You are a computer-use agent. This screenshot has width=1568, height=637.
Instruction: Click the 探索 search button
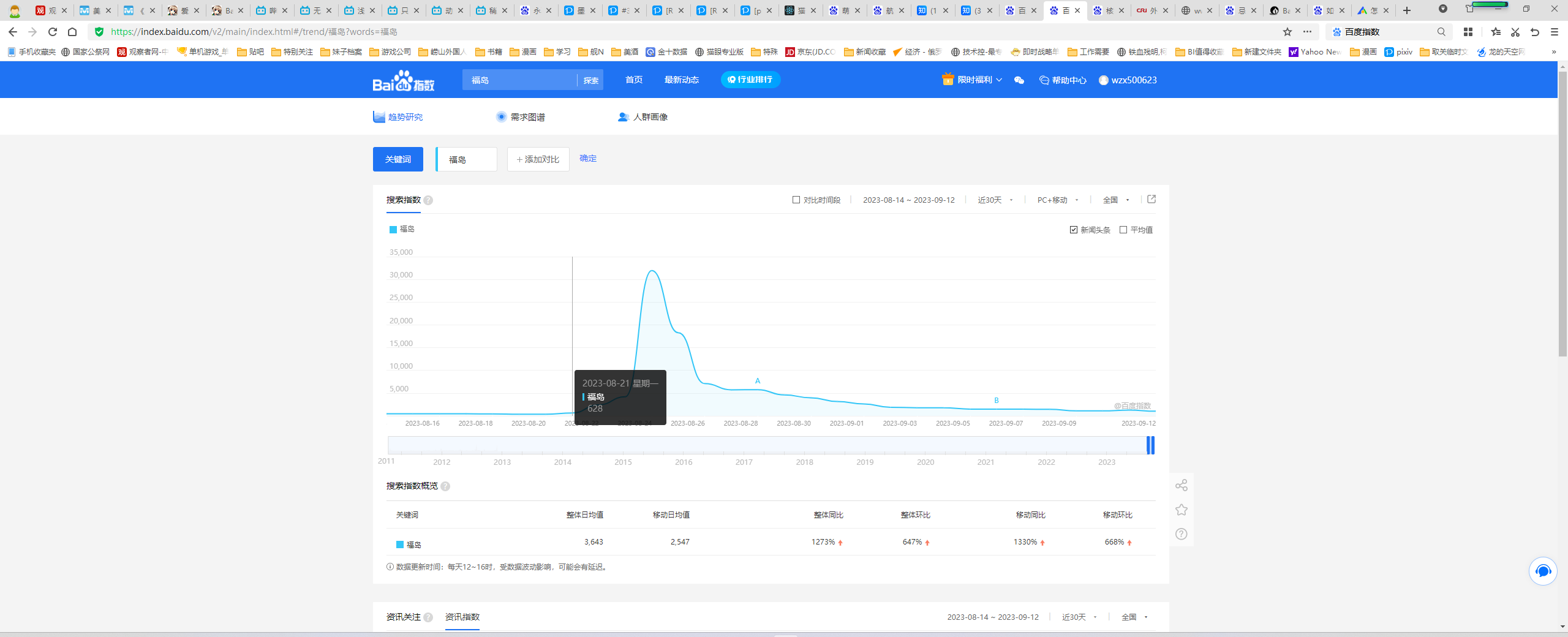coord(591,80)
